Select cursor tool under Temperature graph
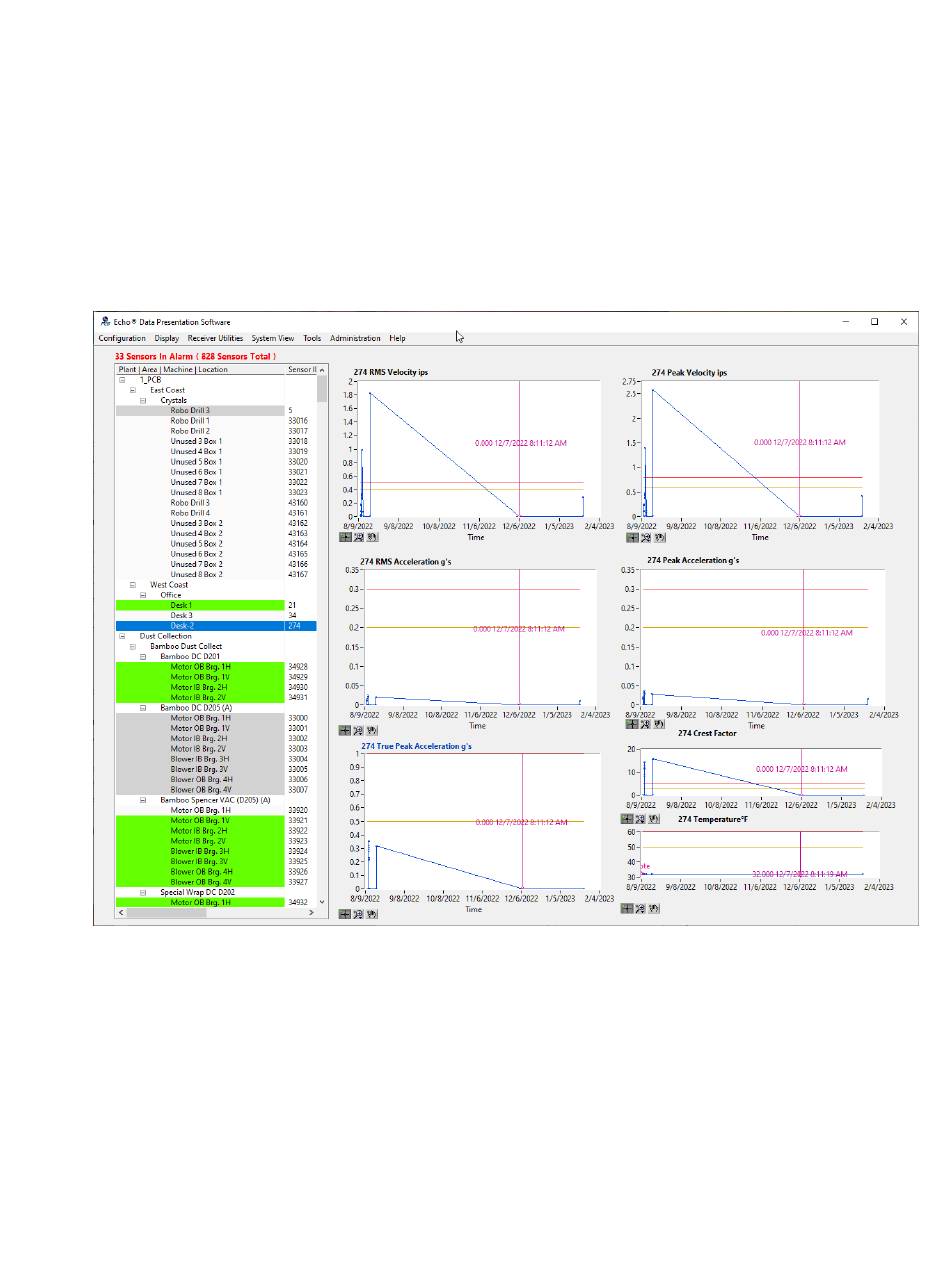Viewport: 950px width, 1267px height. pyautogui.click(x=628, y=908)
